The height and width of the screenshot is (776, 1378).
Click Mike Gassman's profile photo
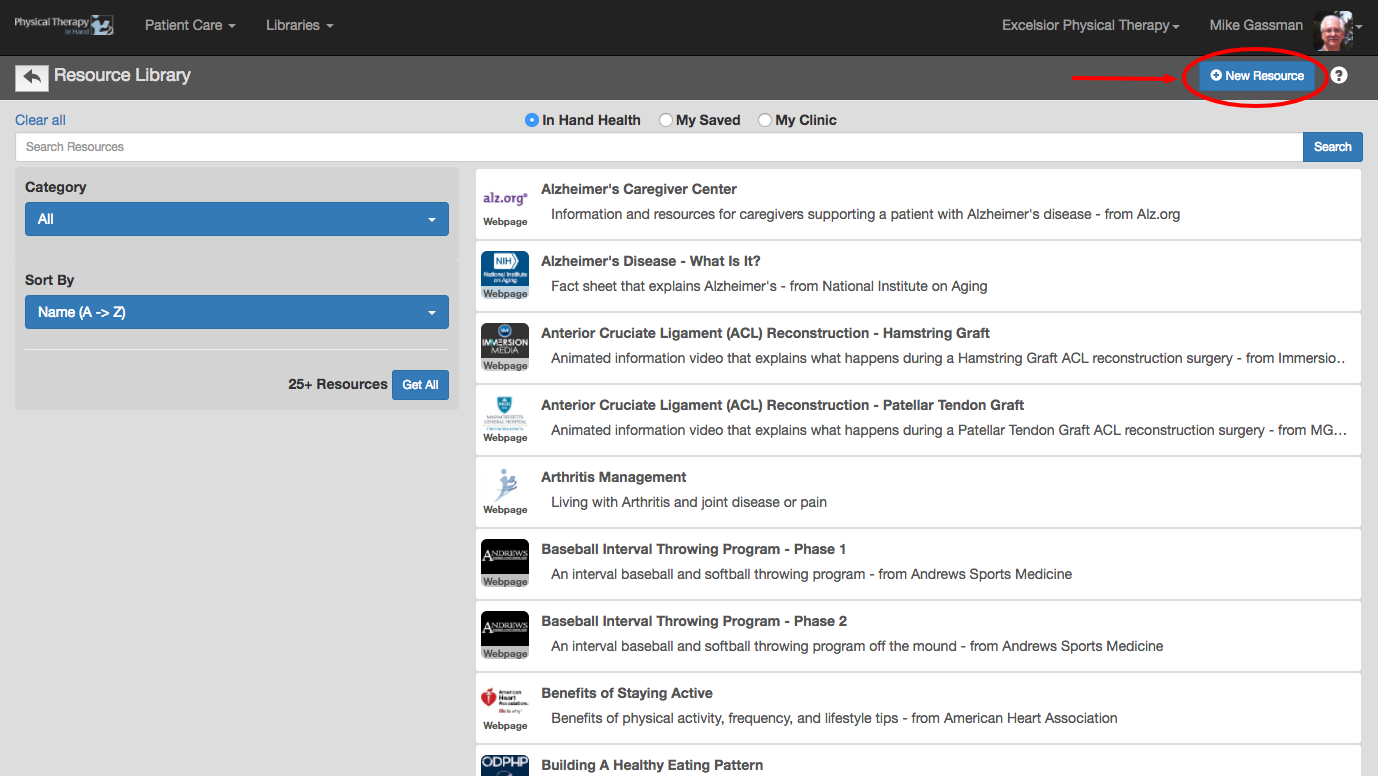(x=1333, y=30)
